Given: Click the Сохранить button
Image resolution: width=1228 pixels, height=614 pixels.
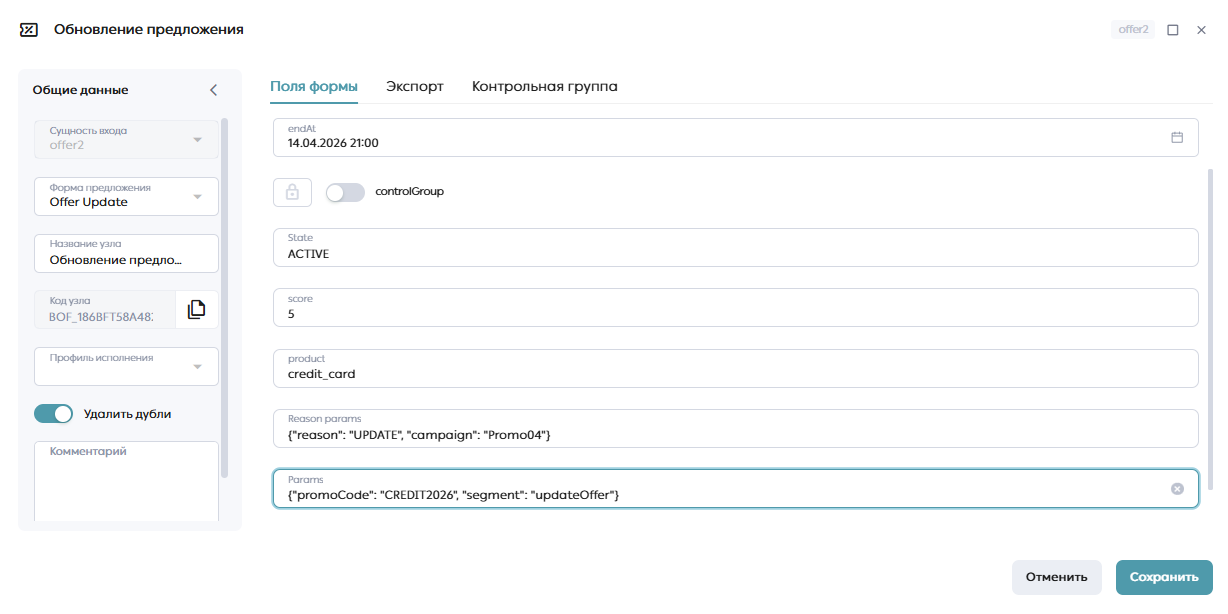Looking at the screenshot, I should pos(1164,577).
